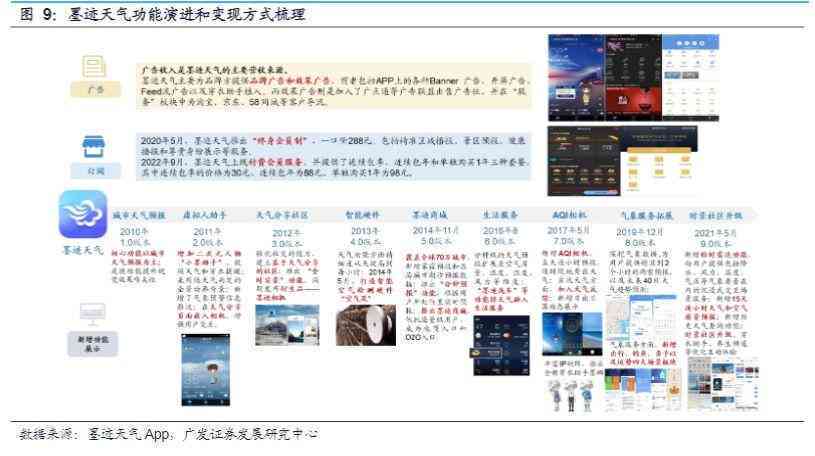Select the 城市天气预报 timeline heading
Image resolution: width=815 pixels, height=456 pixels.
tap(139, 215)
